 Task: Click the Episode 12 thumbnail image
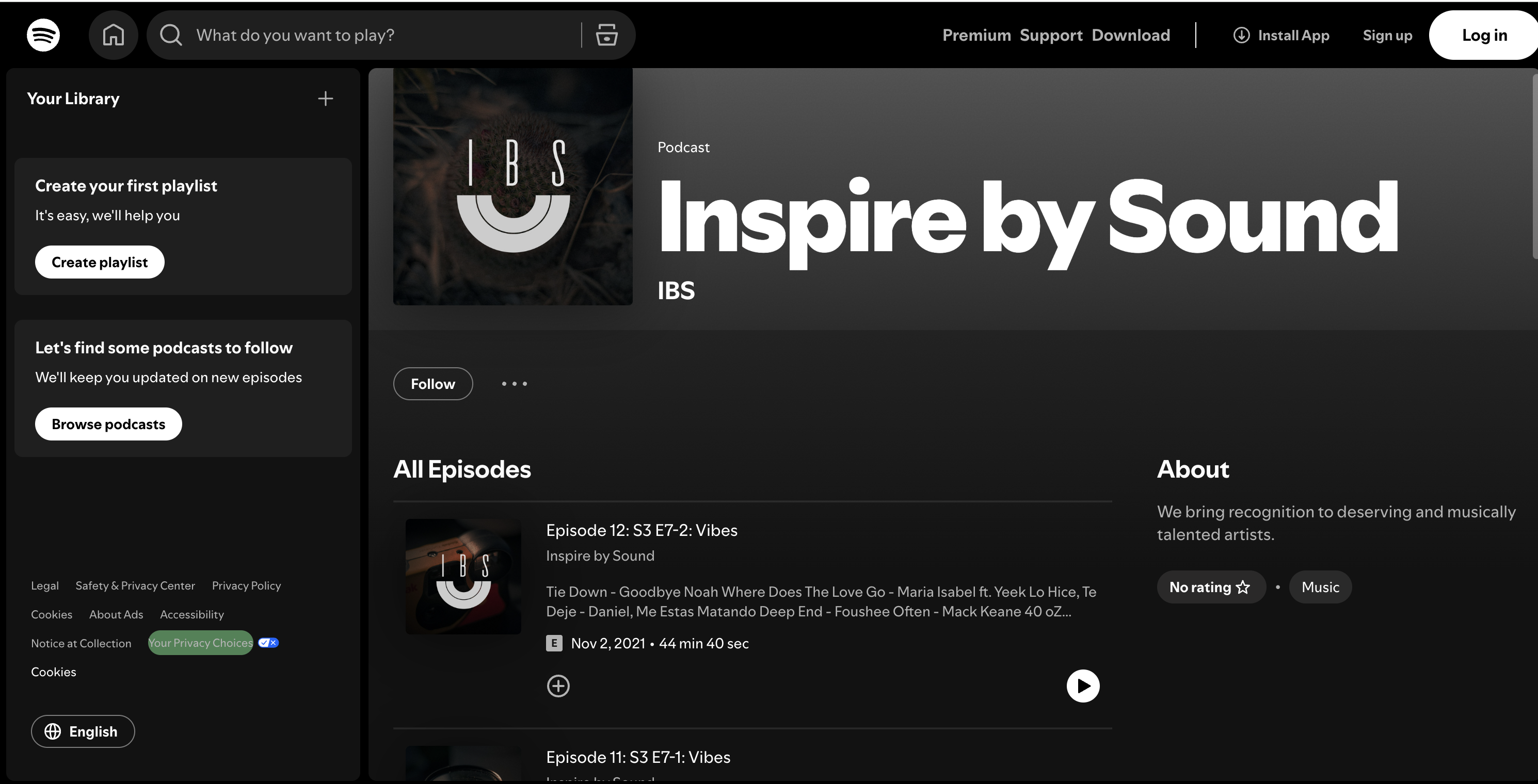(463, 576)
